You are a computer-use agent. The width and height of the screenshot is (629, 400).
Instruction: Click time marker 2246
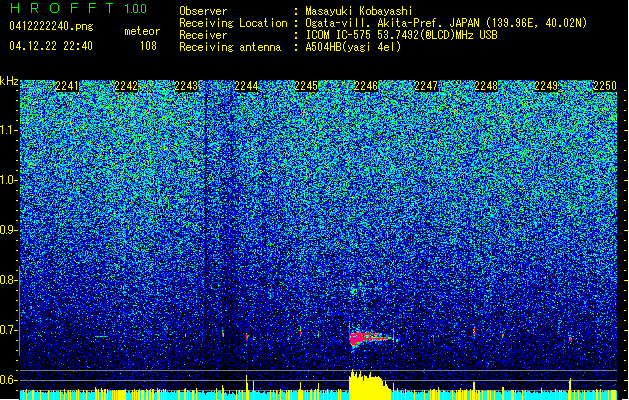coord(366,86)
